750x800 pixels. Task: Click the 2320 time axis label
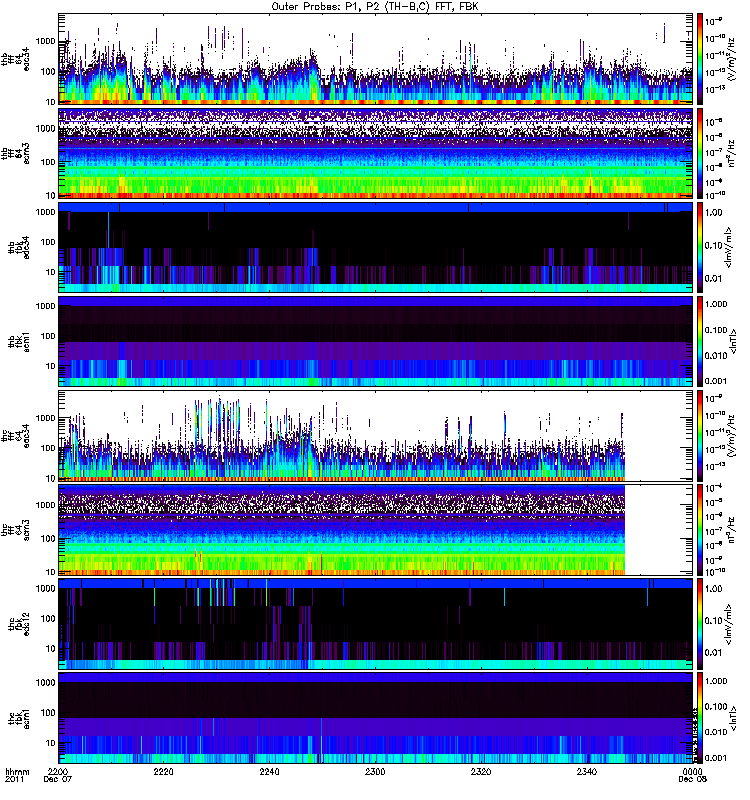(481, 772)
